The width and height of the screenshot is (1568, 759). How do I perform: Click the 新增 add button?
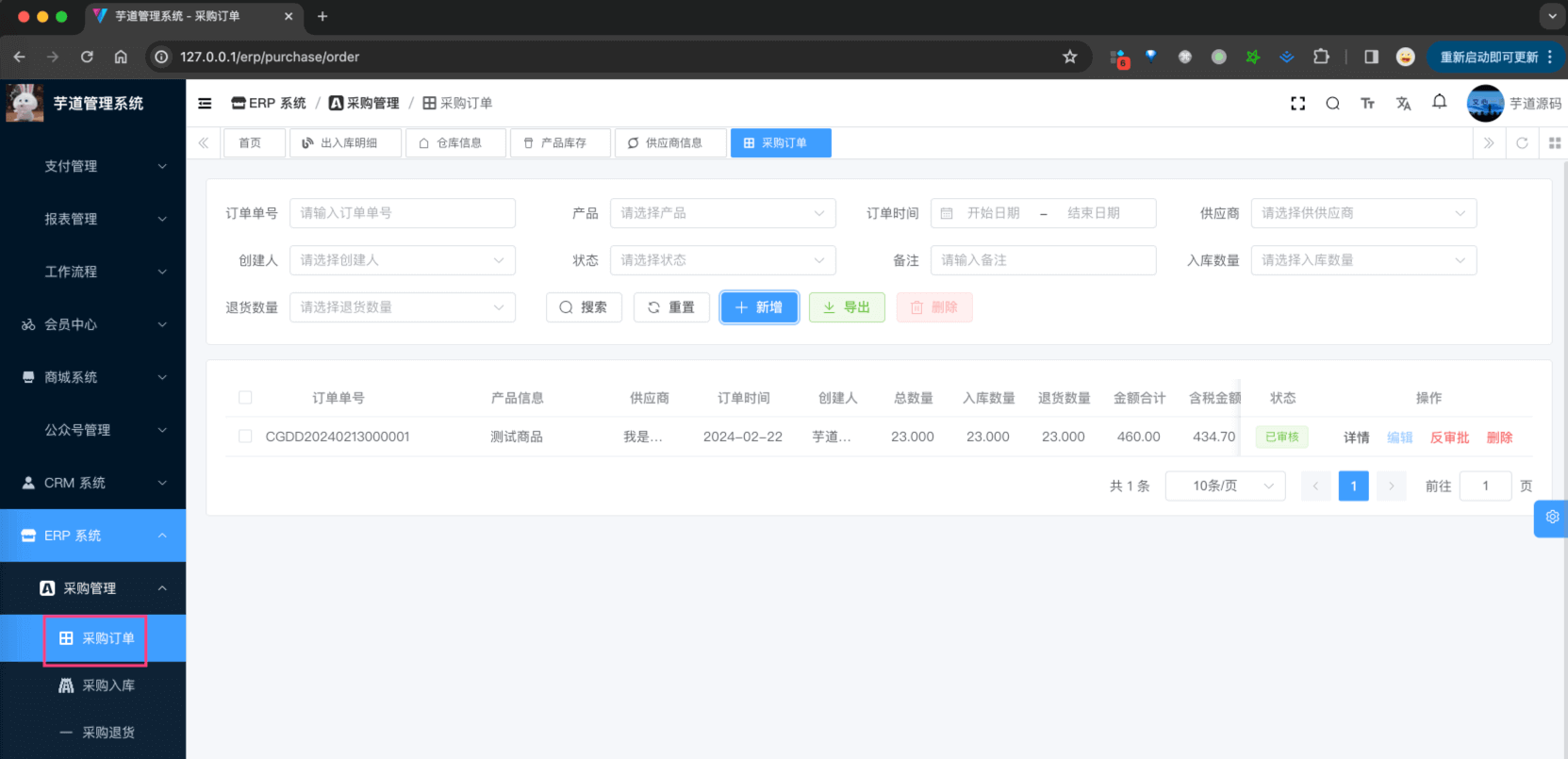[x=759, y=307]
